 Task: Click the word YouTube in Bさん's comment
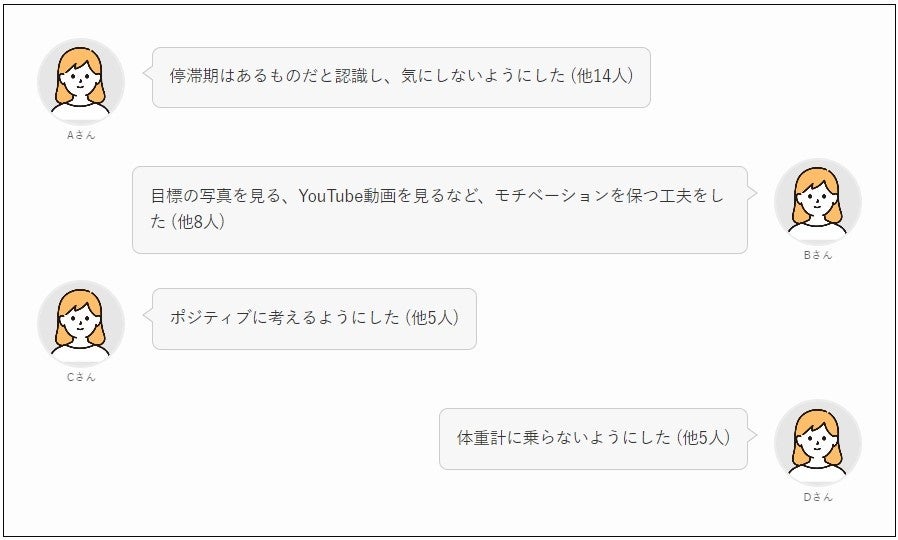(335, 196)
